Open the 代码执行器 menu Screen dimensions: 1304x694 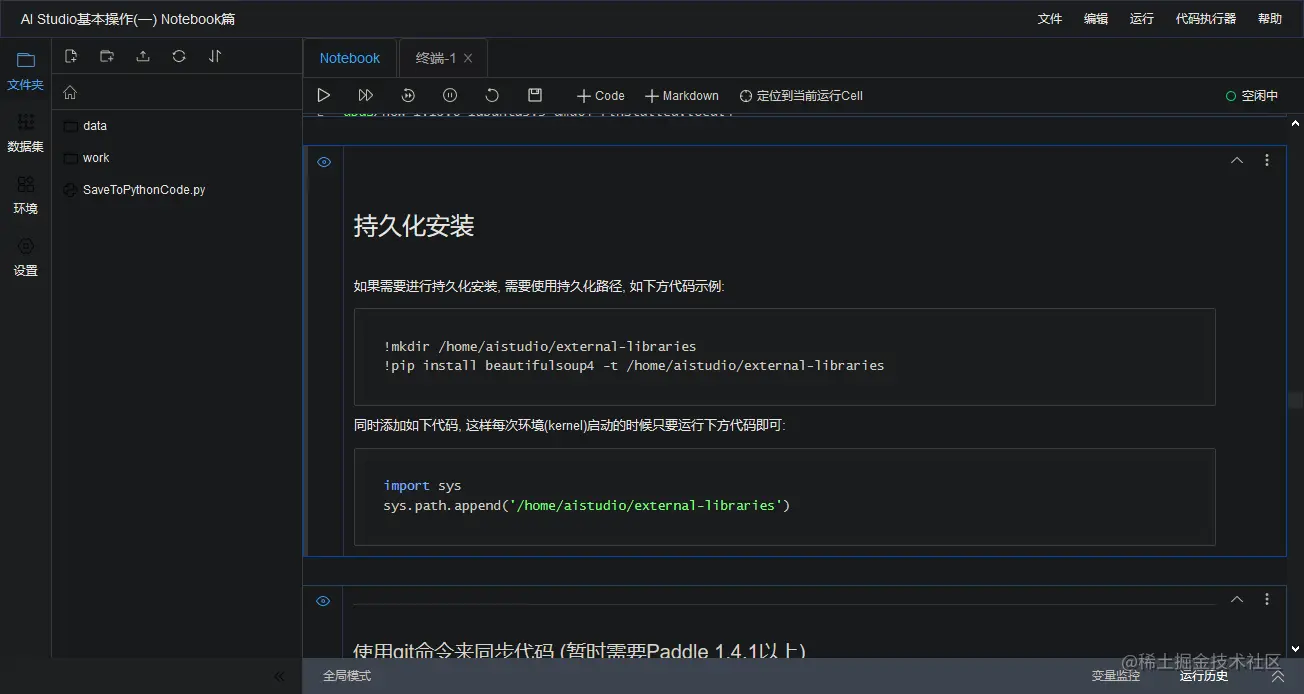coord(1206,19)
